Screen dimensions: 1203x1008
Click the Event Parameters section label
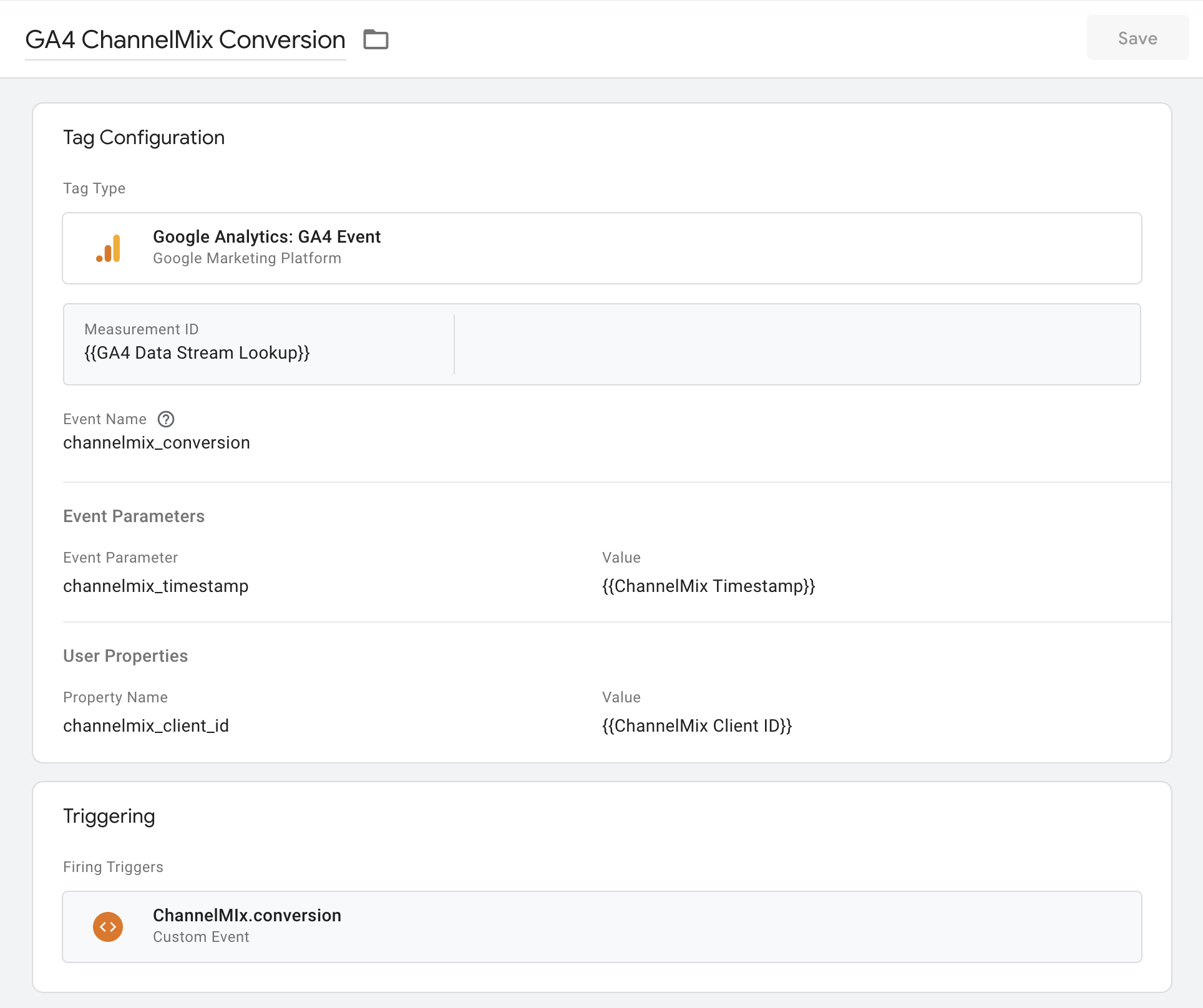pos(134,516)
